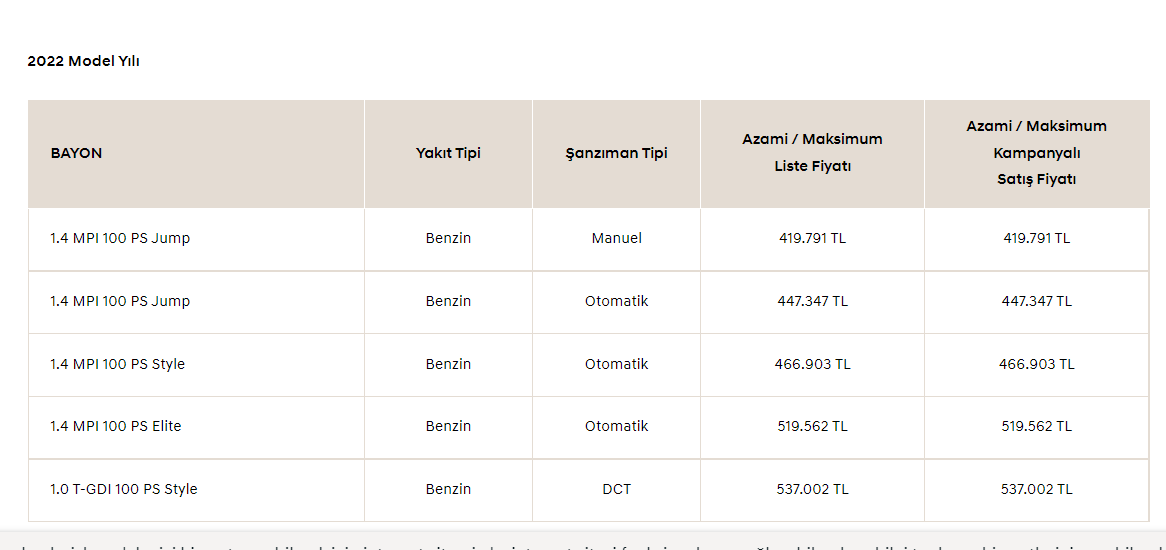This screenshot has height=550, width=1166.
Task: Click the "2022 Model Yılı" heading
Action: point(83,61)
